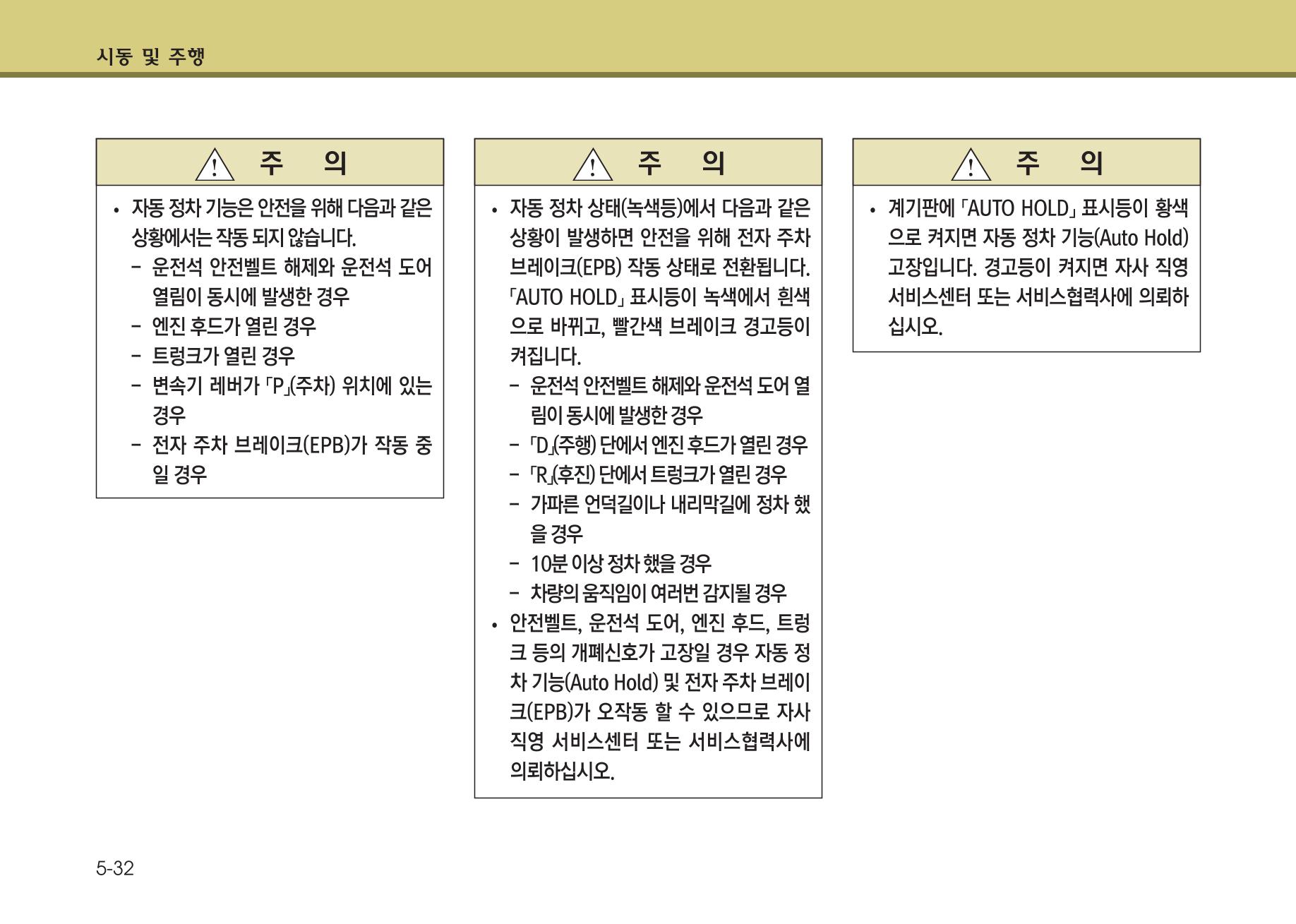Click the word '십시오.' in the right box
Image resolution: width=1296 pixels, height=924 pixels.
pos(915,326)
